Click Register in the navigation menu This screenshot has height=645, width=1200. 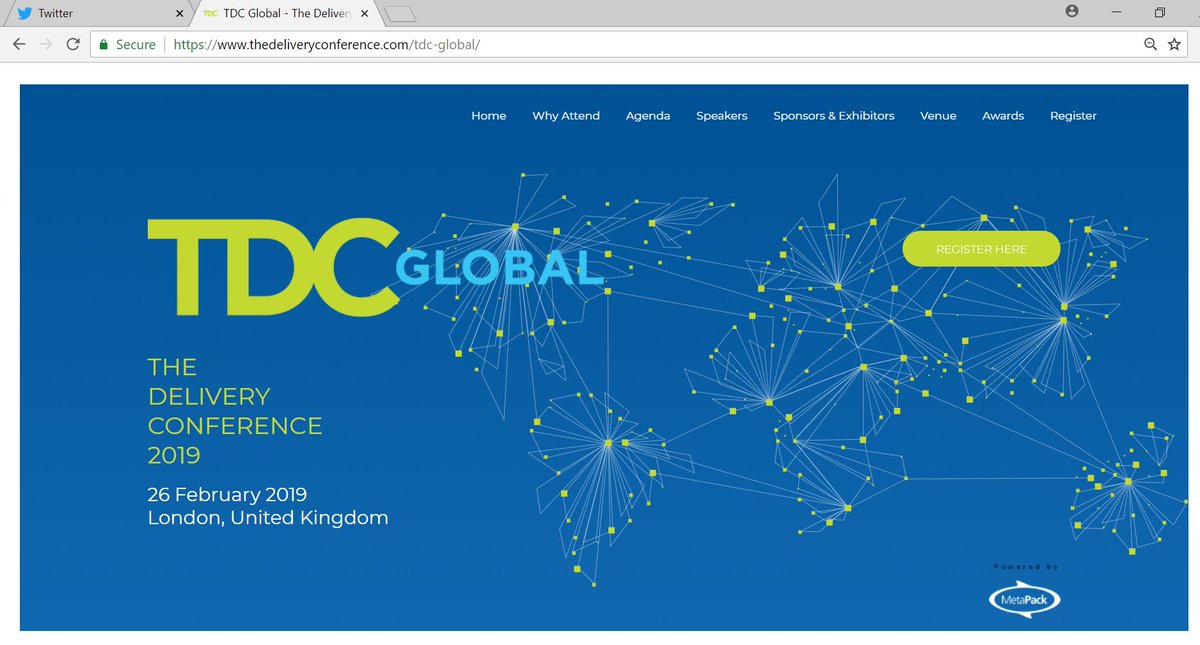coord(1073,116)
